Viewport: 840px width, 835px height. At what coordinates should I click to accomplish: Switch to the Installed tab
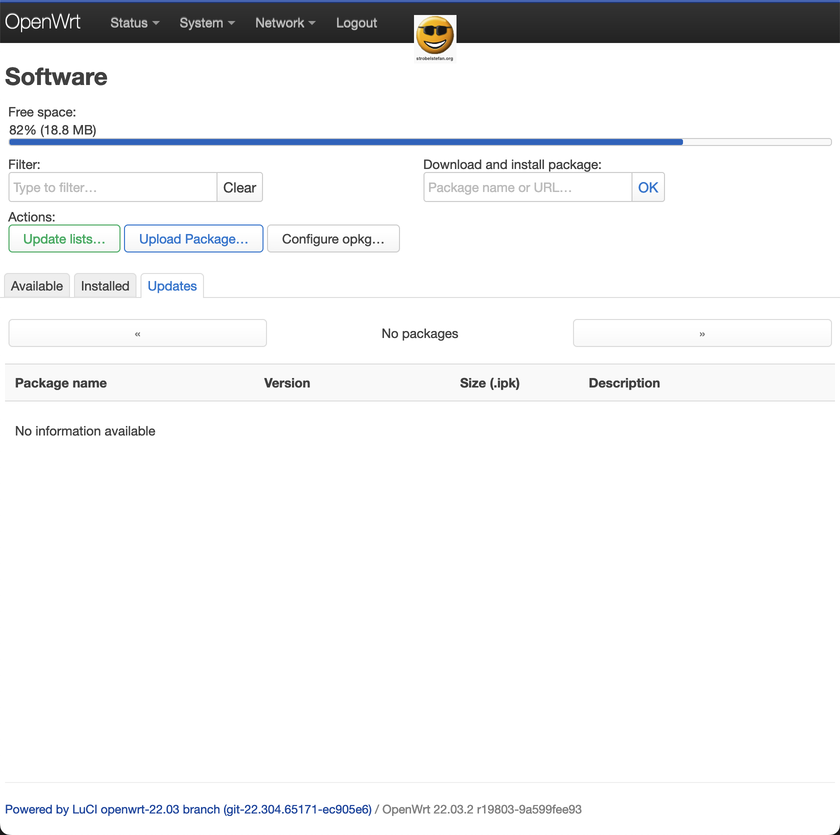tap(104, 286)
